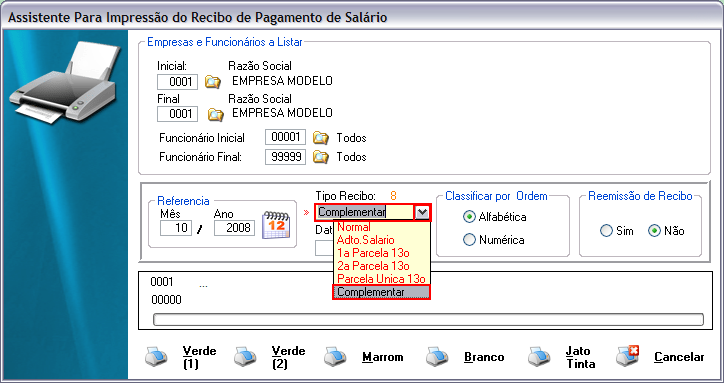This screenshot has height=383, width=724.
Task: Print using Verde (1) printer icon
Action: click(x=157, y=357)
